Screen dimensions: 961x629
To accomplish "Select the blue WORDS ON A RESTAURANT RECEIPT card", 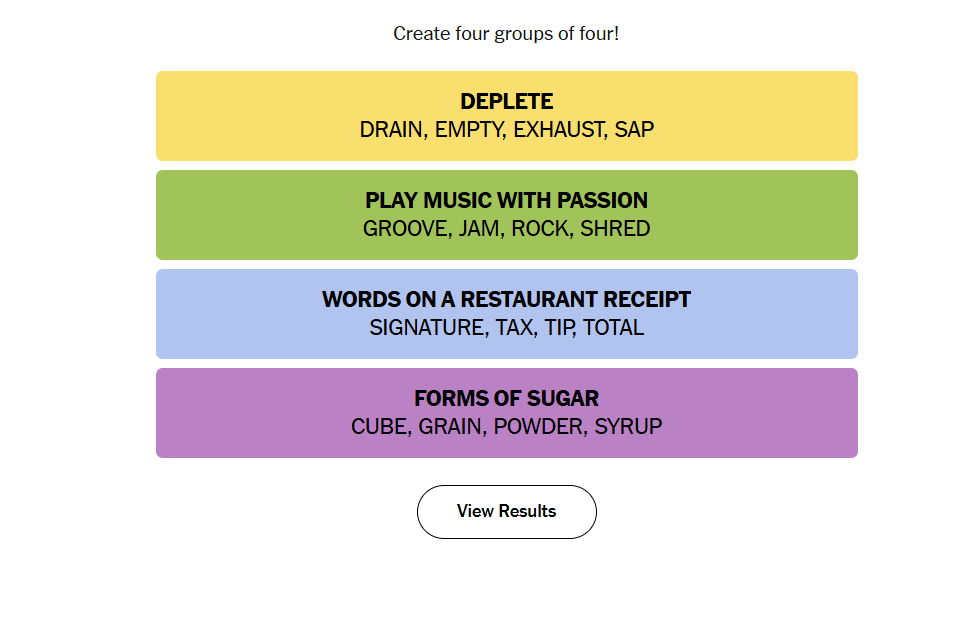I will click(x=506, y=314).
